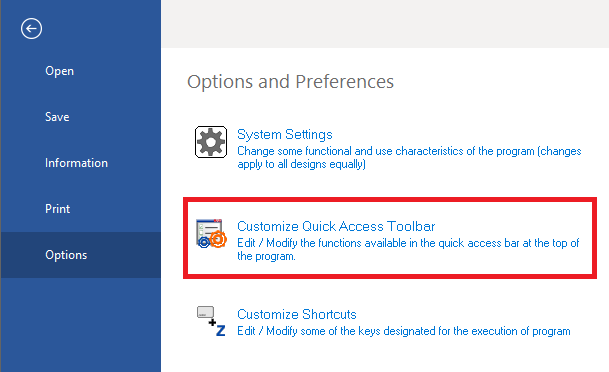This screenshot has height=372, width=609.
Task: Select the Print menu entry
Action: point(57,209)
